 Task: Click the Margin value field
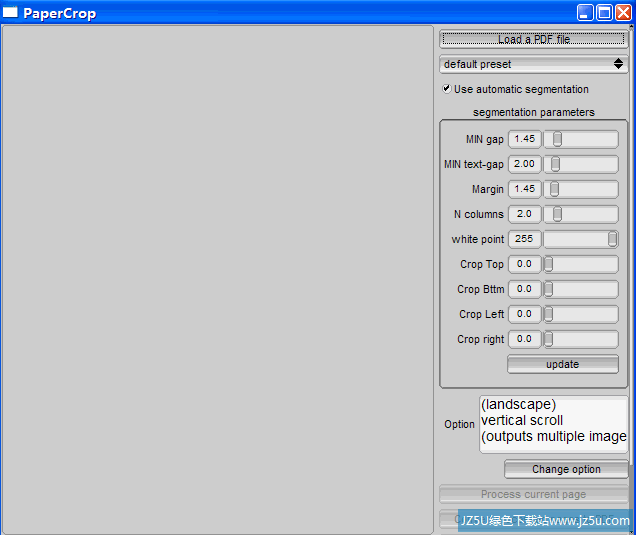coord(524,189)
